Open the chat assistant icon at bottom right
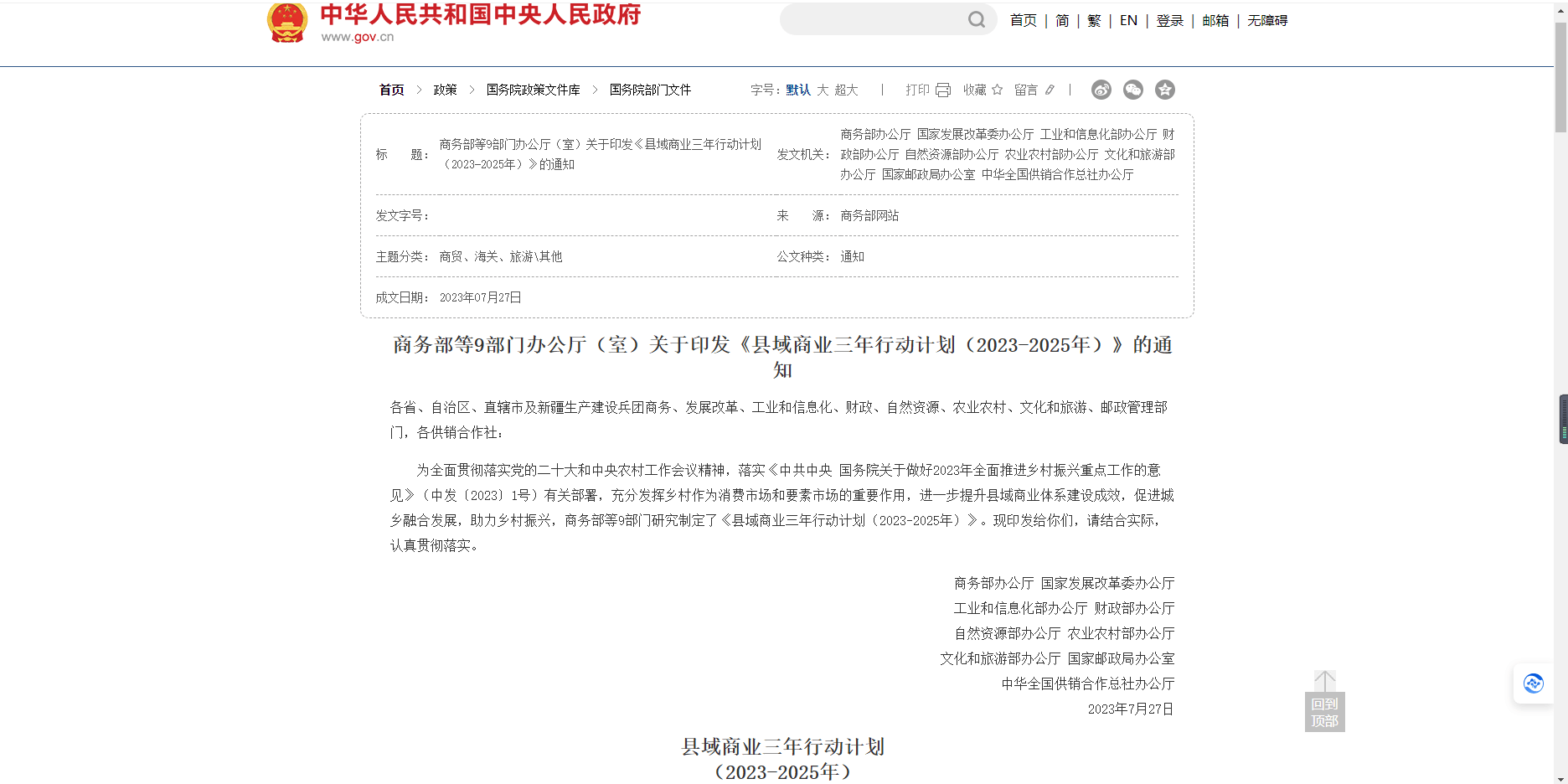Image resolution: width=1568 pixels, height=784 pixels. click(1534, 684)
